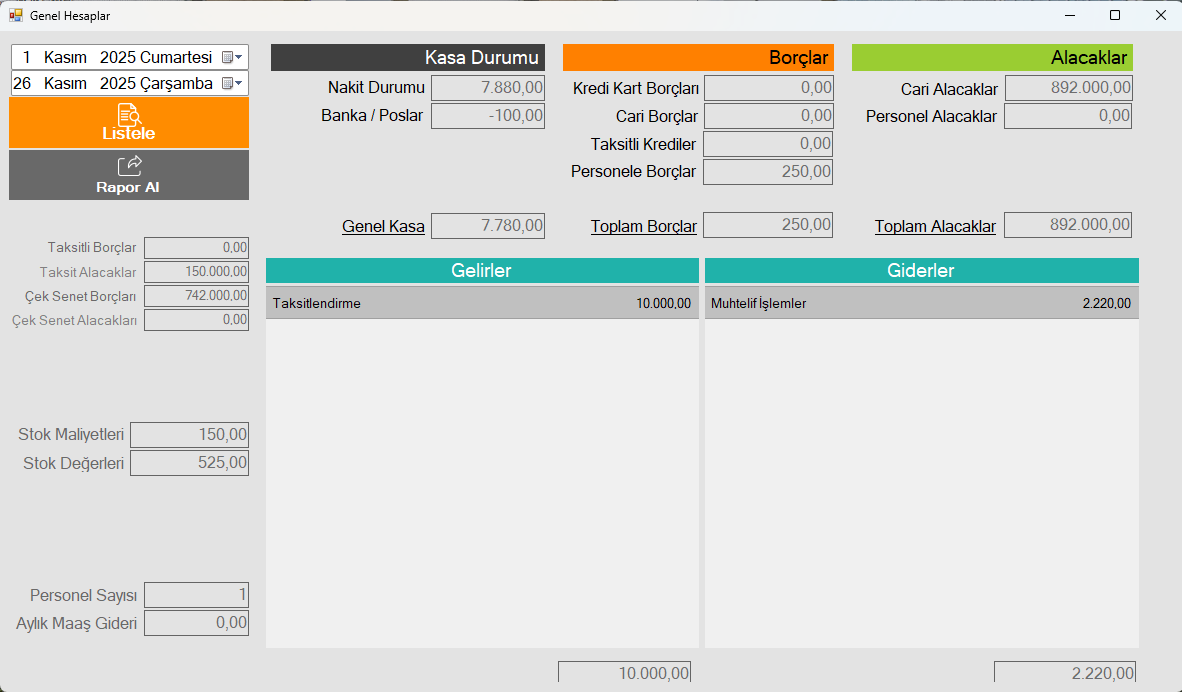1182x692 pixels.
Task: Click the Stok Değerleri field
Action: tap(189, 463)
